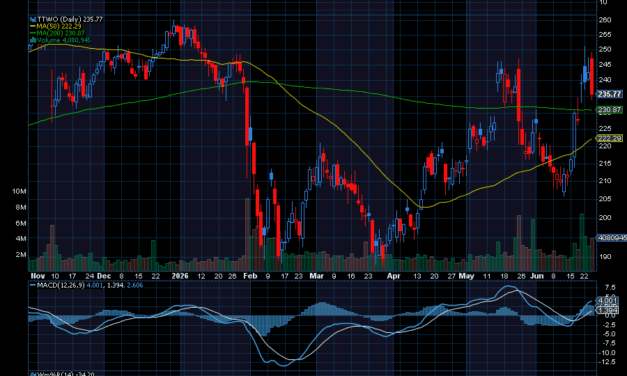Click the 250 price level on axis
Viewport: 627px width, 376px height.
coord(605,49)
